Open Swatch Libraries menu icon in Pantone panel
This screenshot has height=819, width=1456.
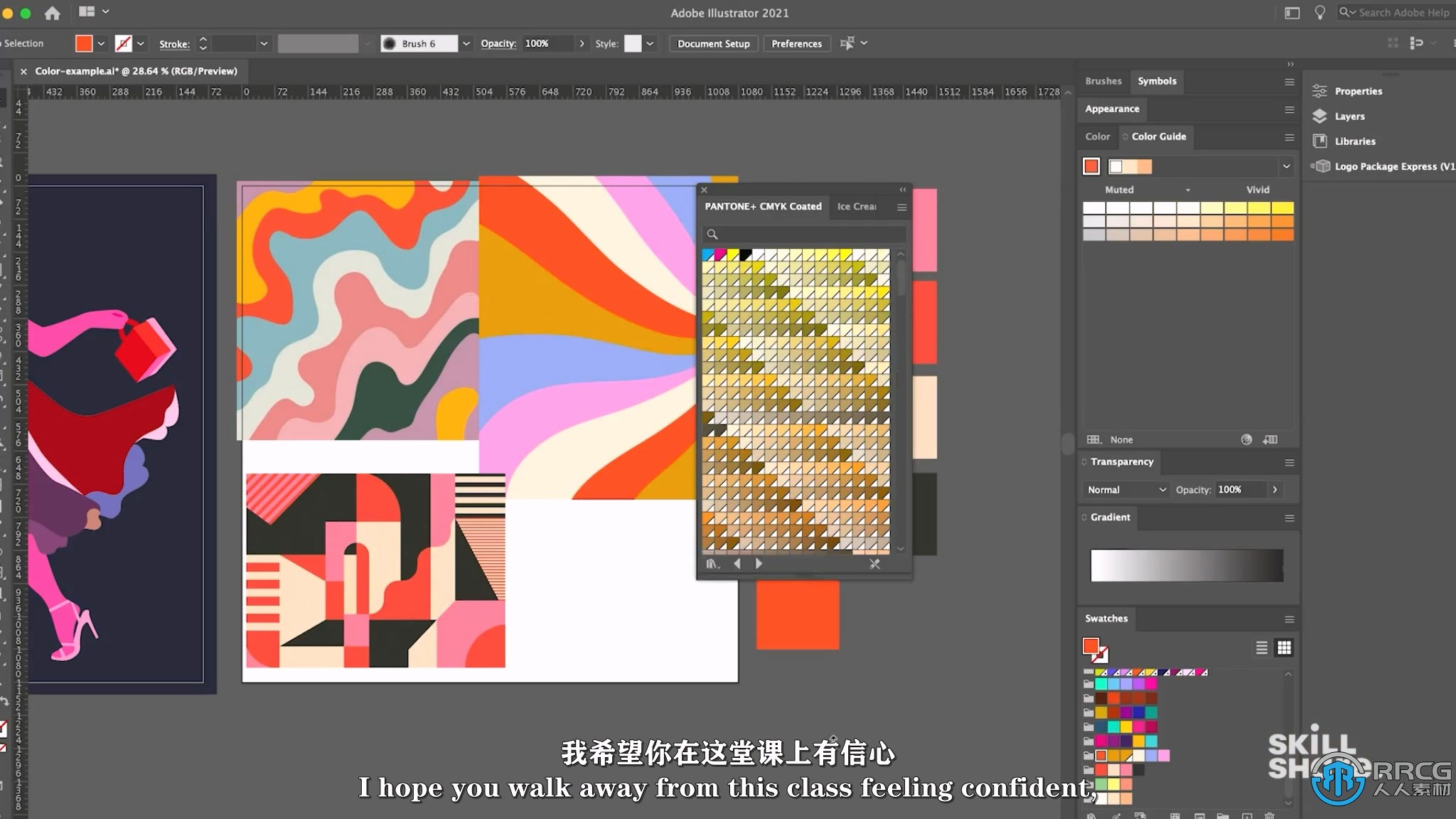(712, 564)
